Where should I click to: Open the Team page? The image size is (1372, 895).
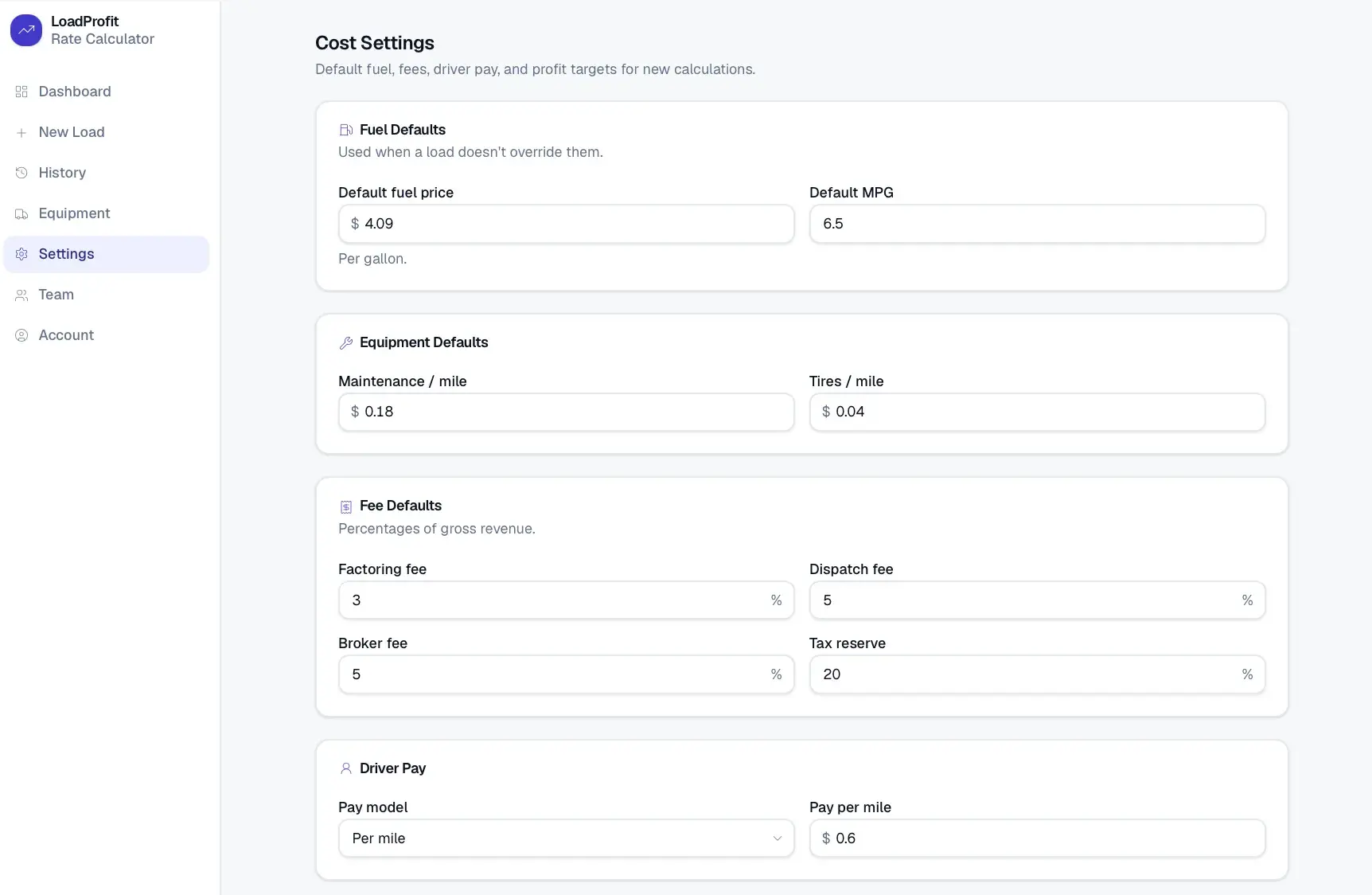click(x=107, y=295)
